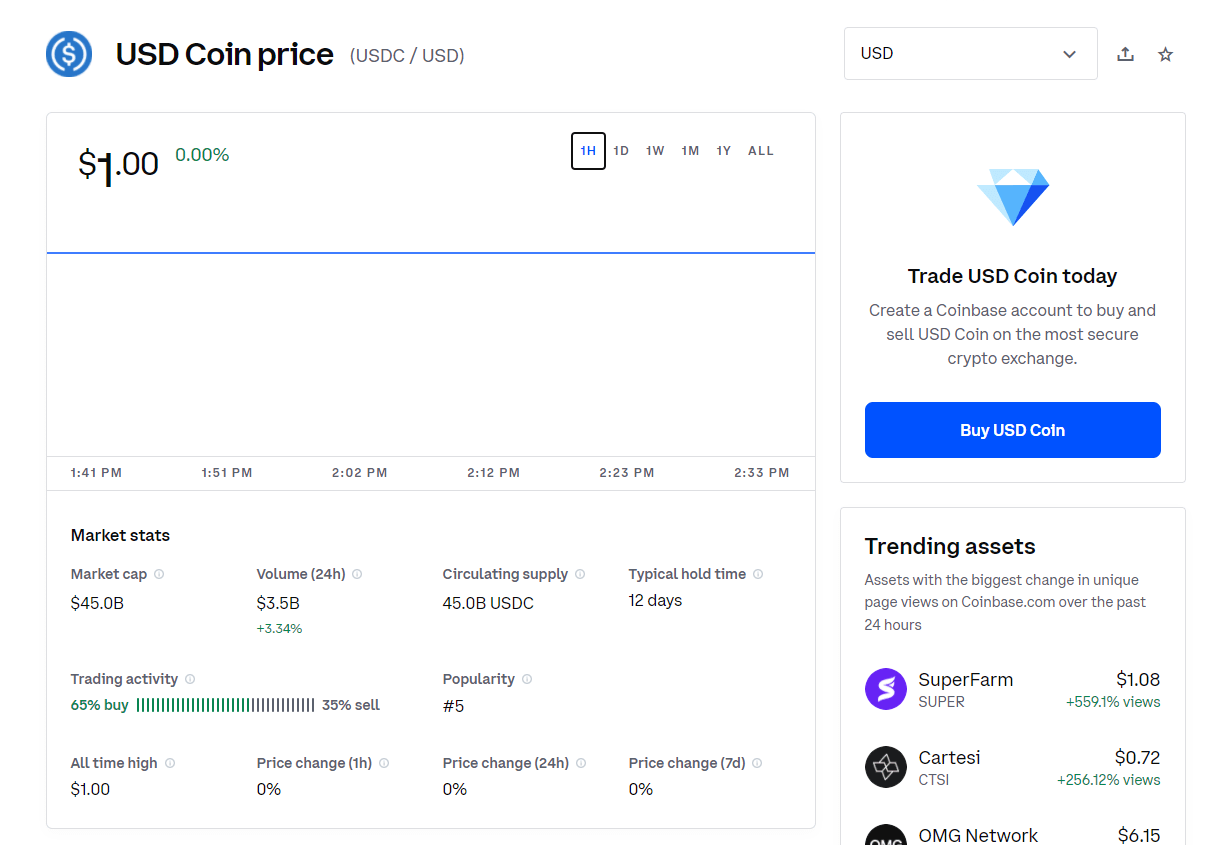This screenshot has width=1206, height=845.
Task: Switch chart to 1Y range
Action: [723, 151]
